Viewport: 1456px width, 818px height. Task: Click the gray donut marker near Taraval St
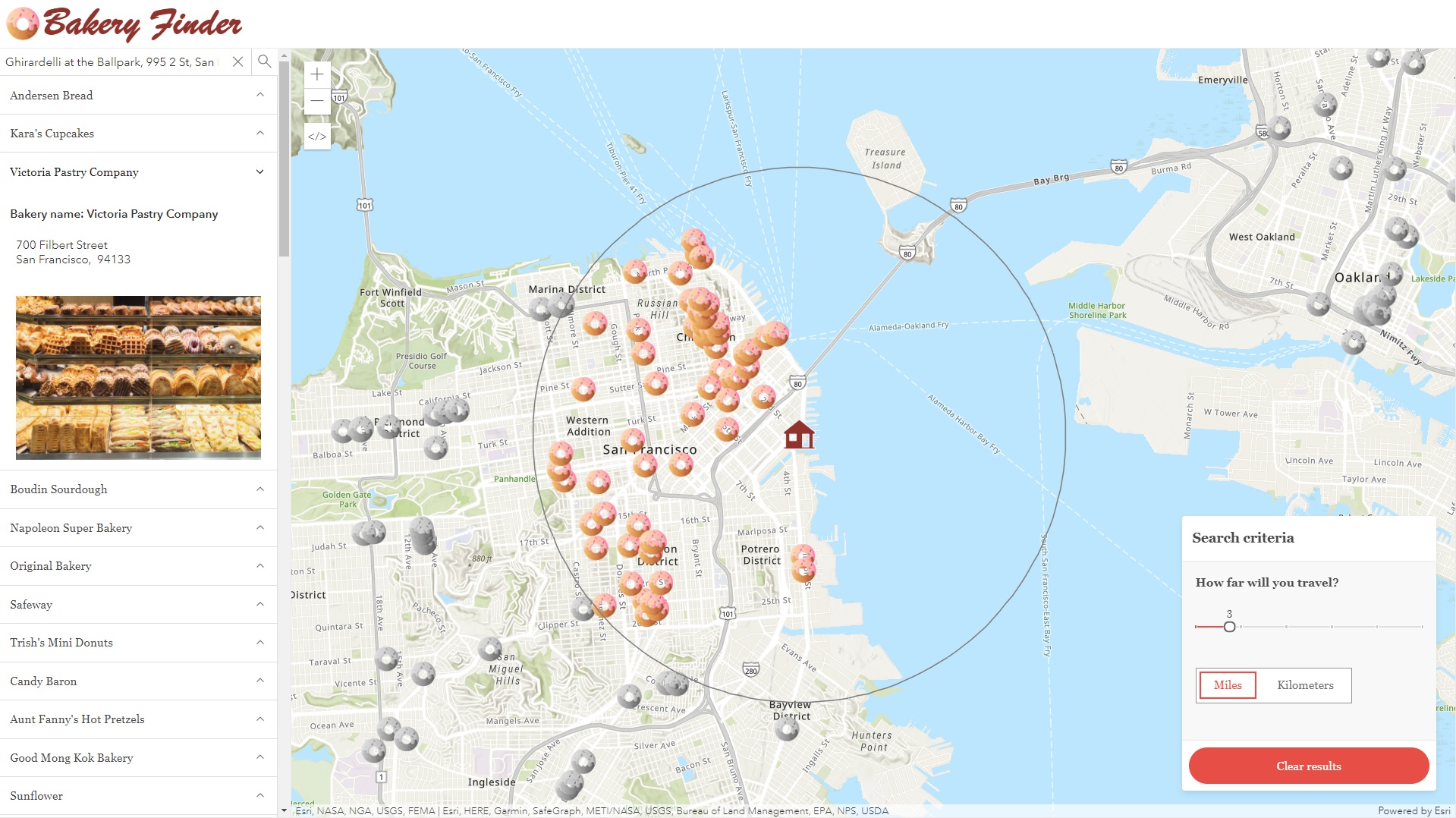(x=387, y=658)
